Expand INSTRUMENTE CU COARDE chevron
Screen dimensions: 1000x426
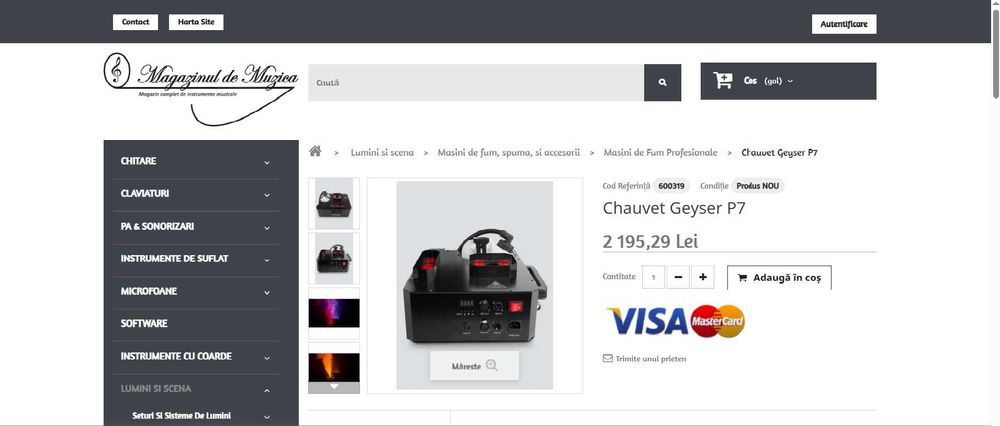(x=267, y=358)
